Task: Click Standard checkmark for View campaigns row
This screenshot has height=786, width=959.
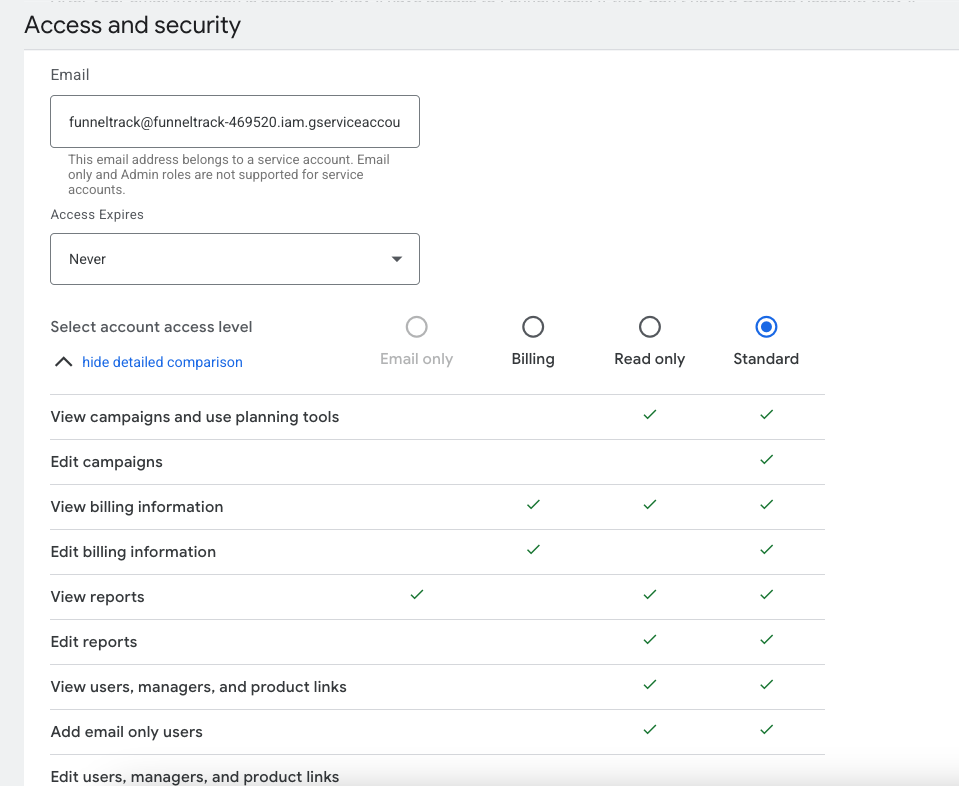Action: tap(766, 415)
